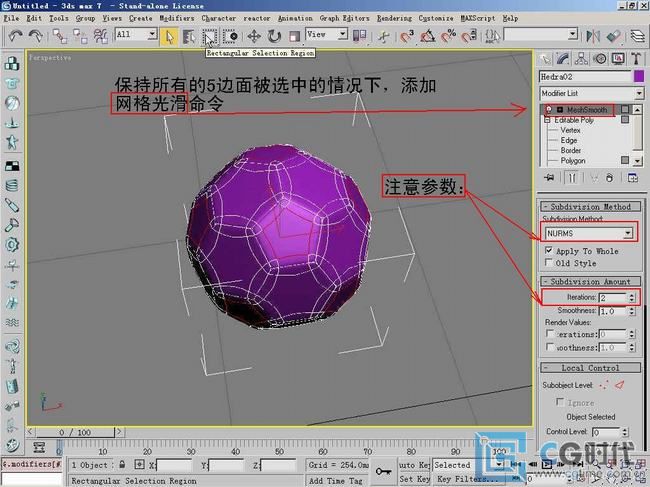Select the Rotate tool

pyautogui.click(x=274, y=36)
